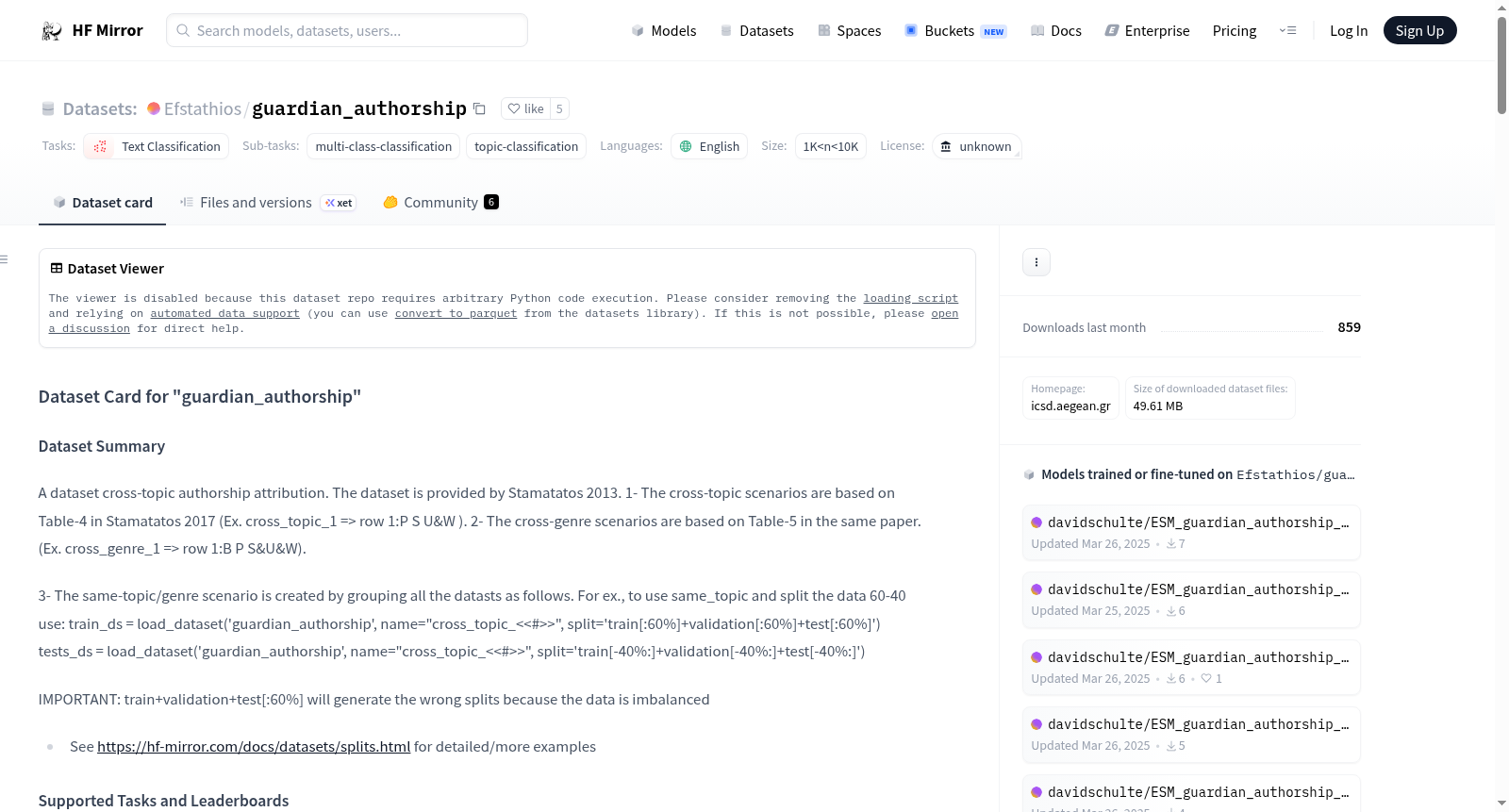The width and height of the screenshot is (1509, 812).
Task: Like the guardian_authorship dataset
Action: pyautogui.click(x=526, y=108)
